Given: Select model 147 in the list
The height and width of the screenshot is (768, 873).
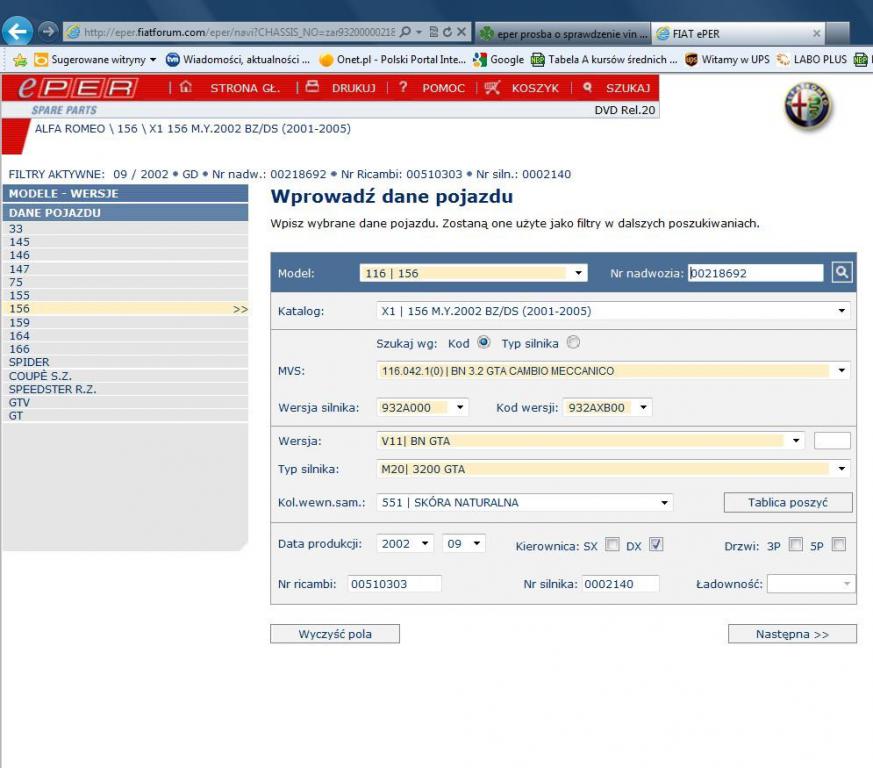Looking at the screenshot, I should pos(125,269).
